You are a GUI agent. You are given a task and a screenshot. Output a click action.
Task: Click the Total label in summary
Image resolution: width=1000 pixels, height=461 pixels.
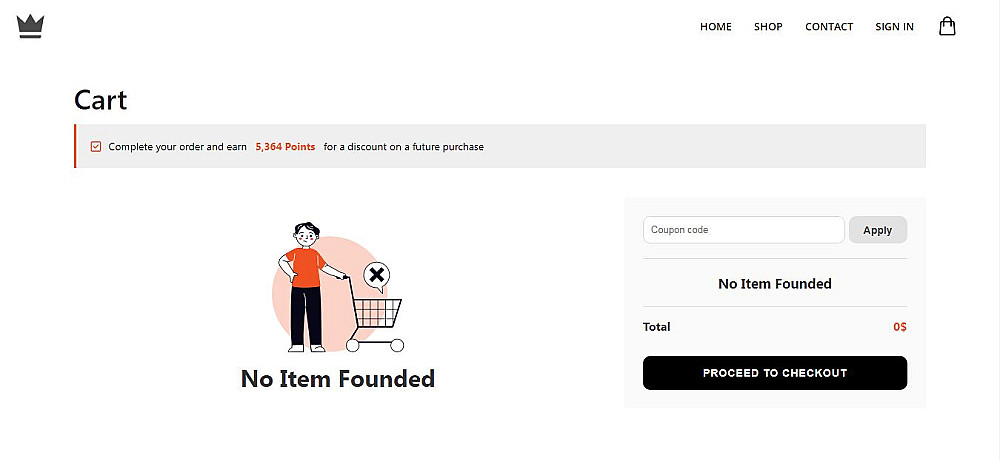tap(657, 327)
